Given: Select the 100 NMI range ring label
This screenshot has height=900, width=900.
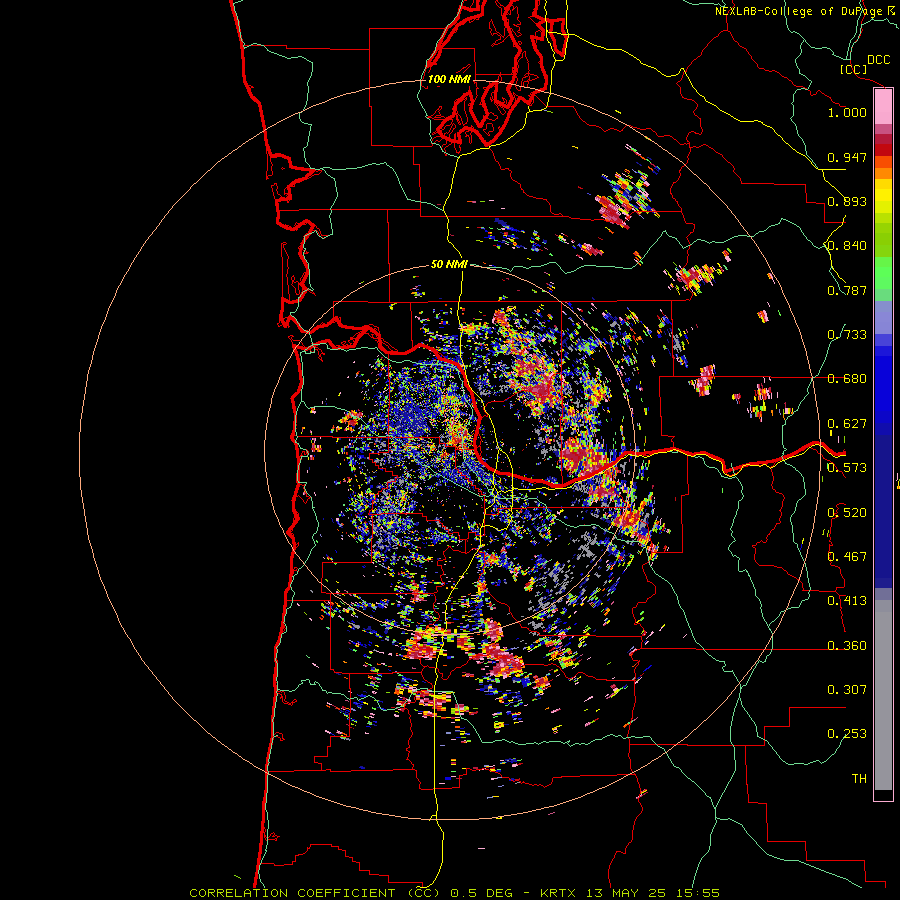Looking at the screenshot, I should 449,79.
